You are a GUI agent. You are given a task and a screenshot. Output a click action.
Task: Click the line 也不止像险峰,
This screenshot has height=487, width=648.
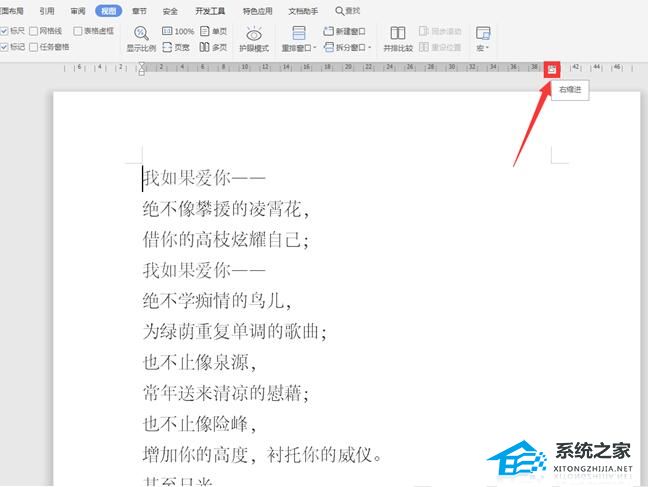(199, 424)
